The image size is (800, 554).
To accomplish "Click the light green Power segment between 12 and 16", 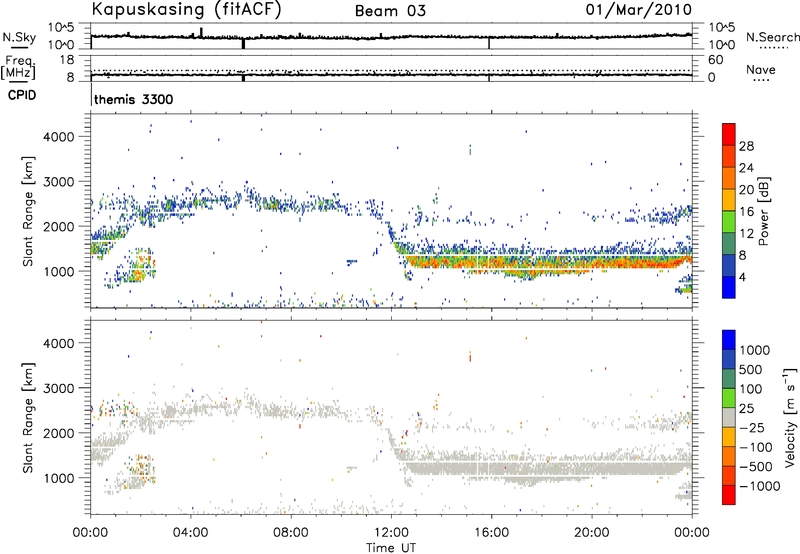I will pos(729,221).
